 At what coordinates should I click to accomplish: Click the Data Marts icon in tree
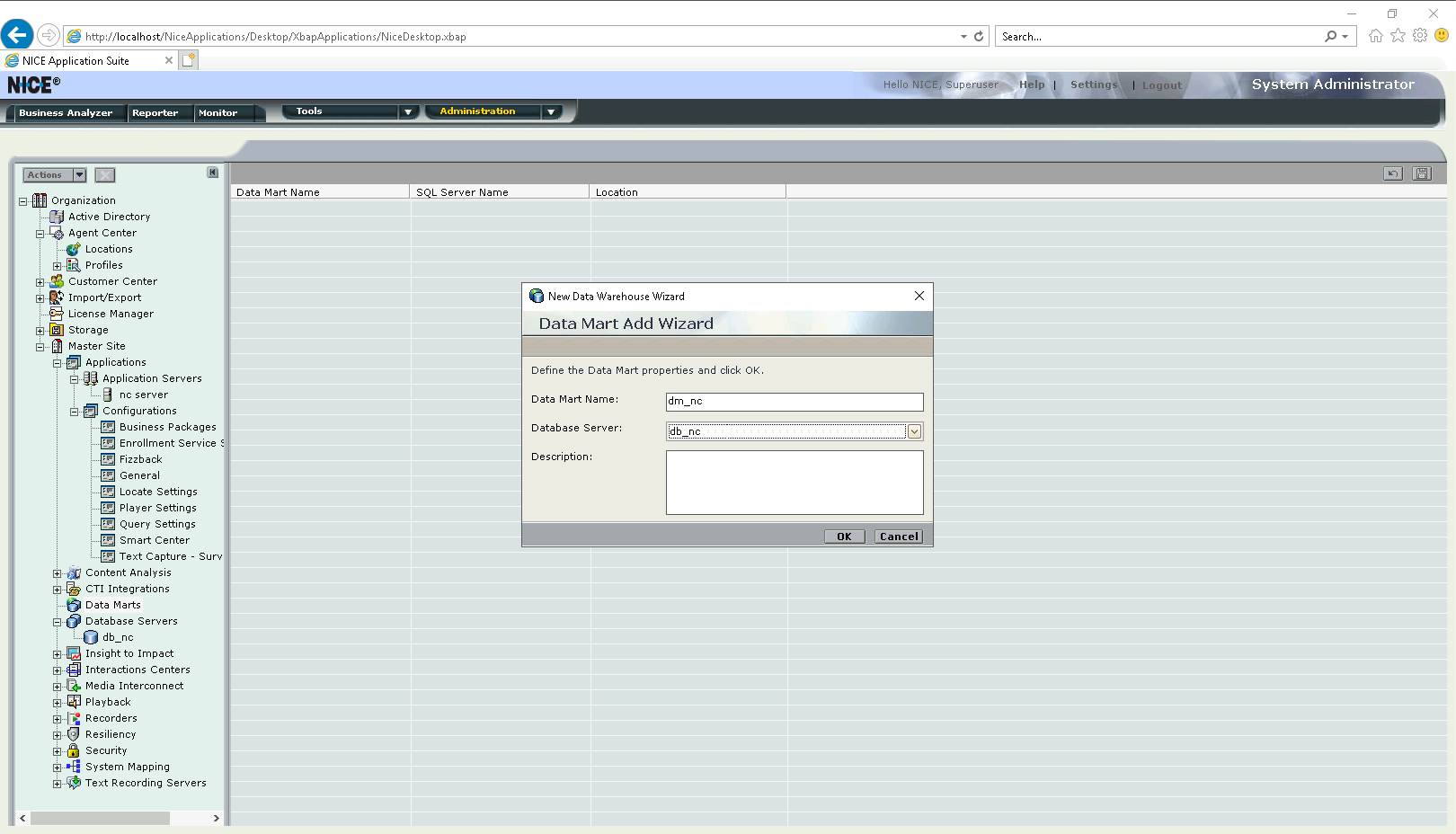pyautogui.click(x=74, y=605)
